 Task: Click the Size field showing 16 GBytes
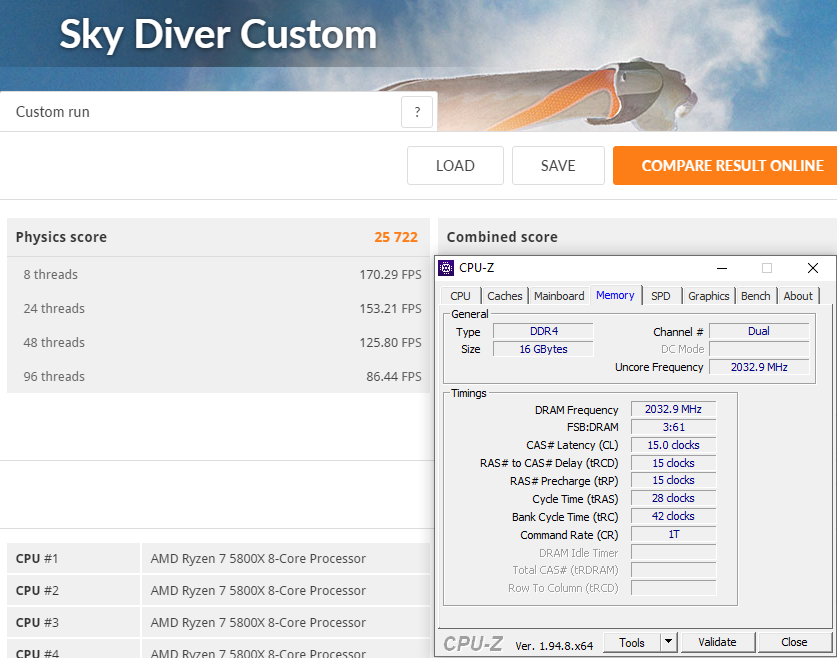coord(543,349)
